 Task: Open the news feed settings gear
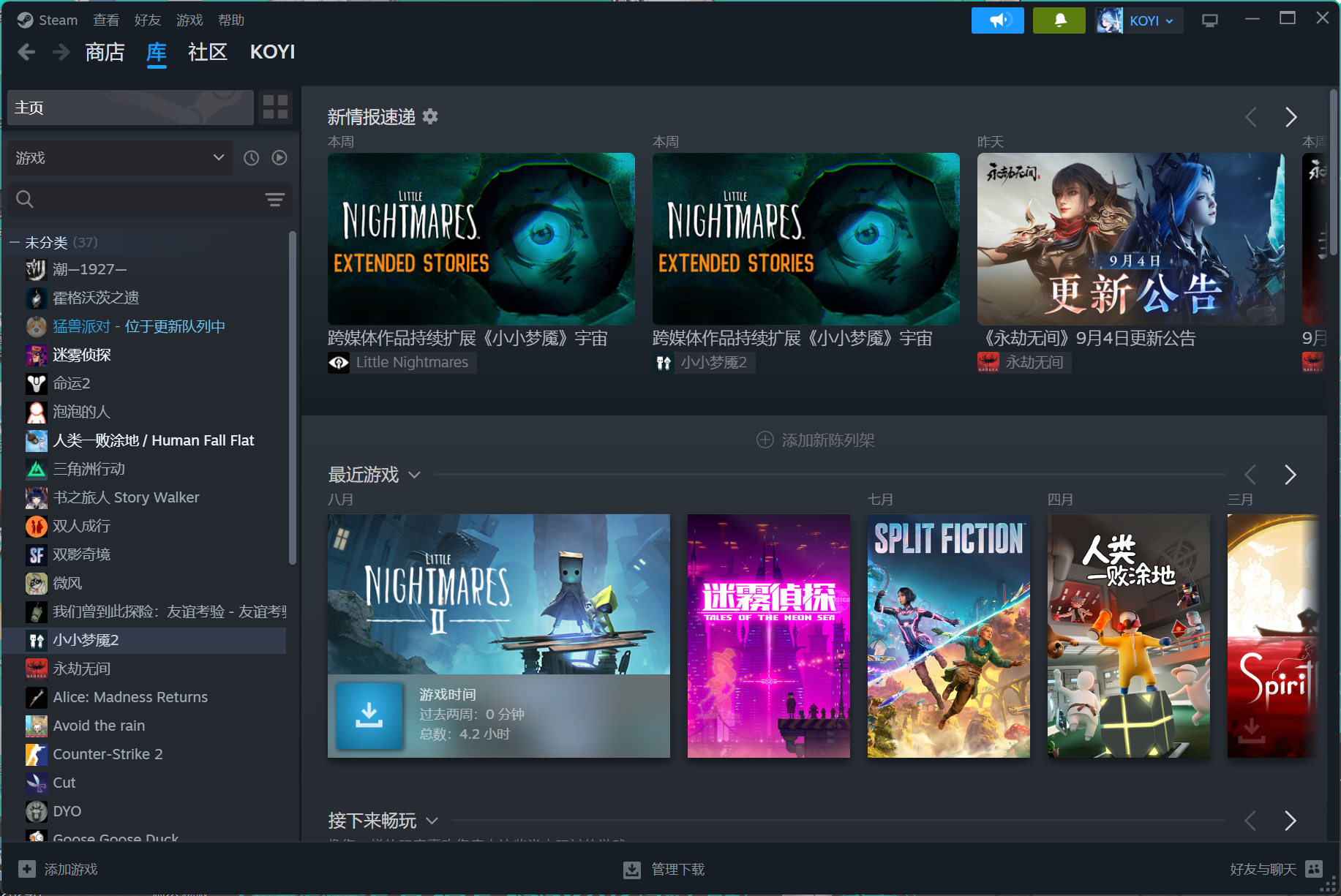click(x=430, y=116)
